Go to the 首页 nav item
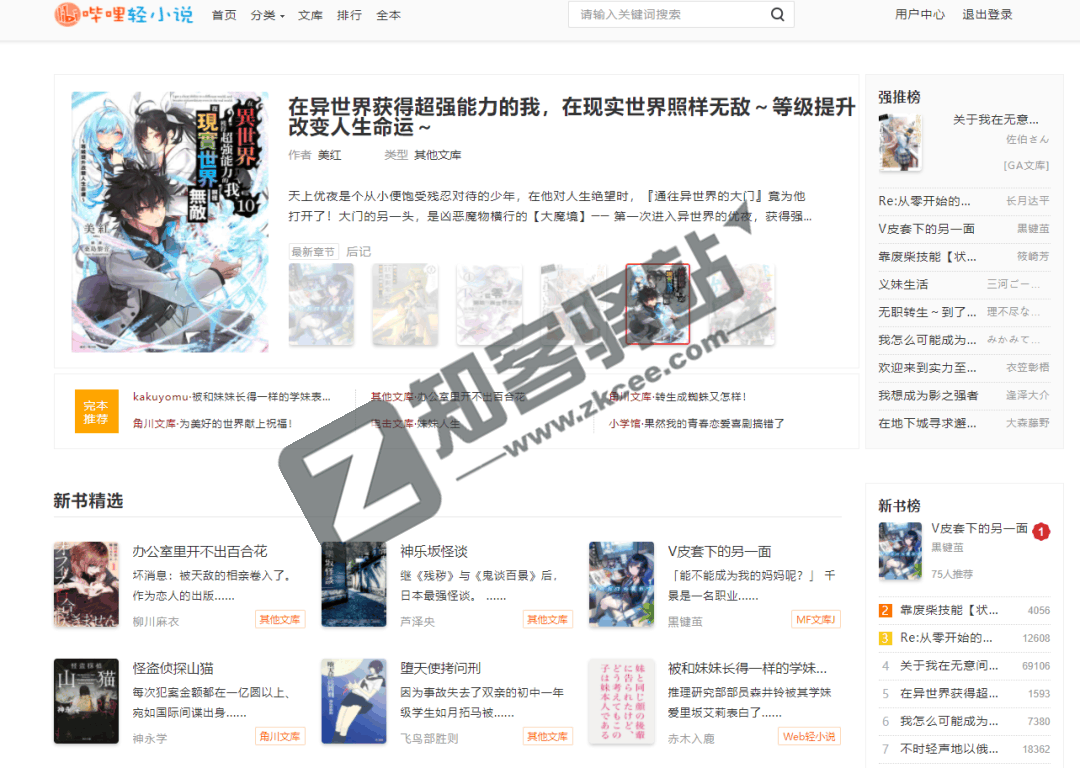This screenshot has width=1080, height=768. 224,15
